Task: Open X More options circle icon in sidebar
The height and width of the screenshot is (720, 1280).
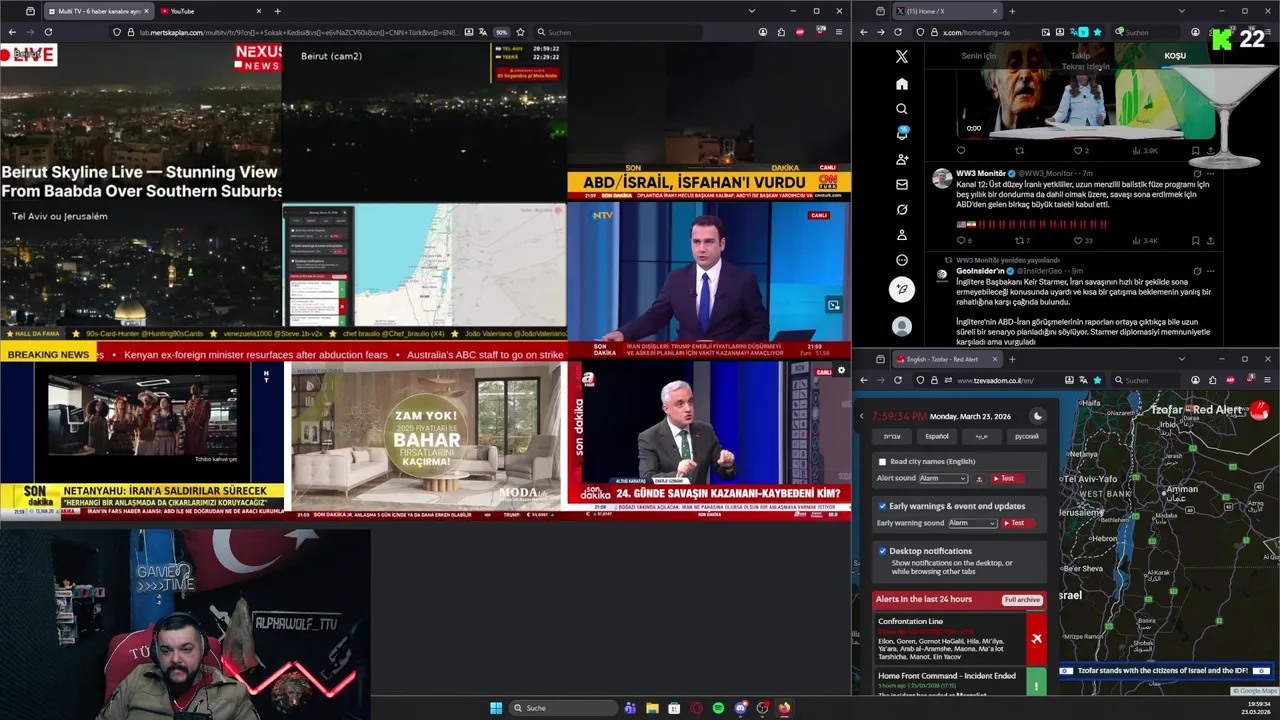Action: point(901,260)
